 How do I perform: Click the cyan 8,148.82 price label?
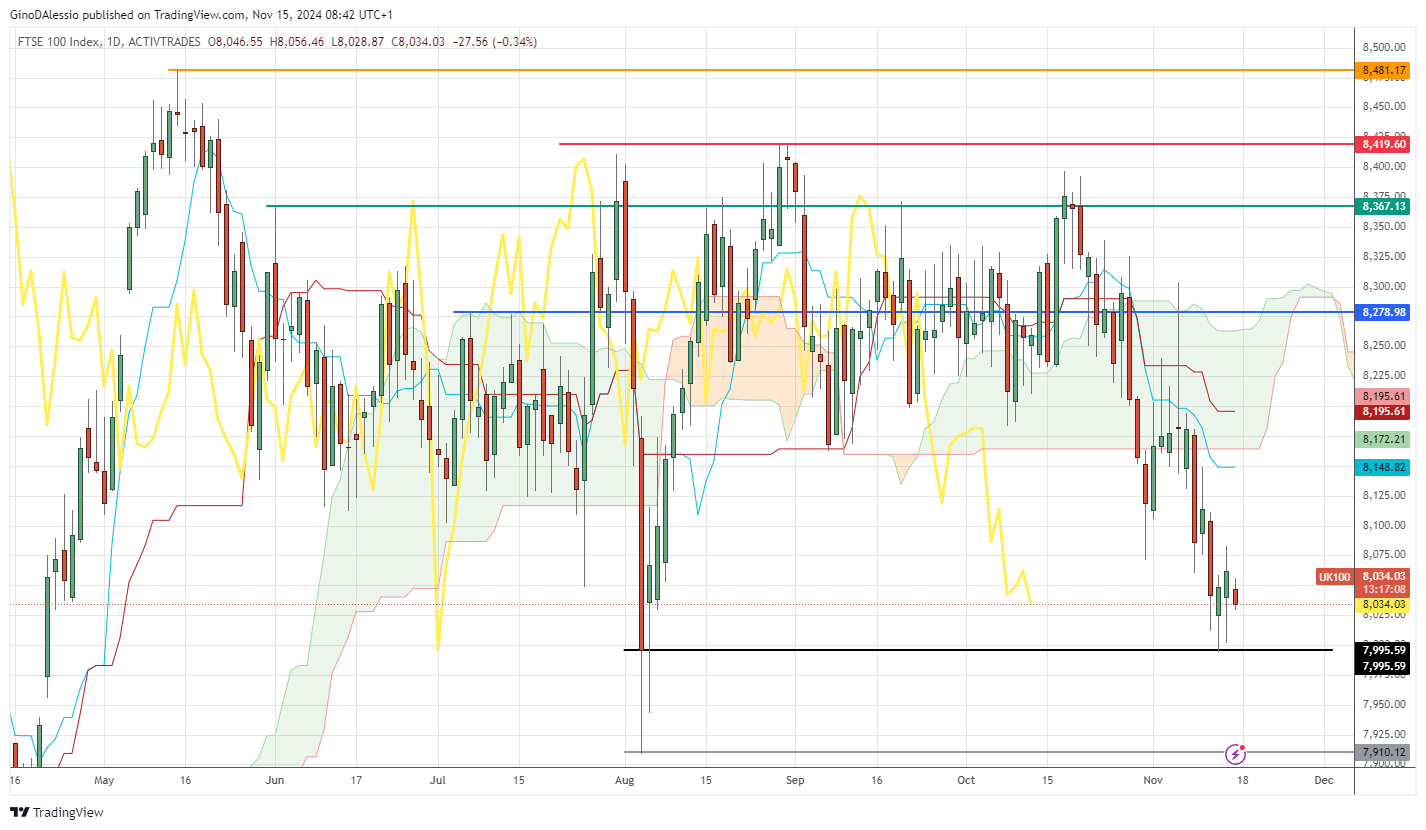point(1383,467)
